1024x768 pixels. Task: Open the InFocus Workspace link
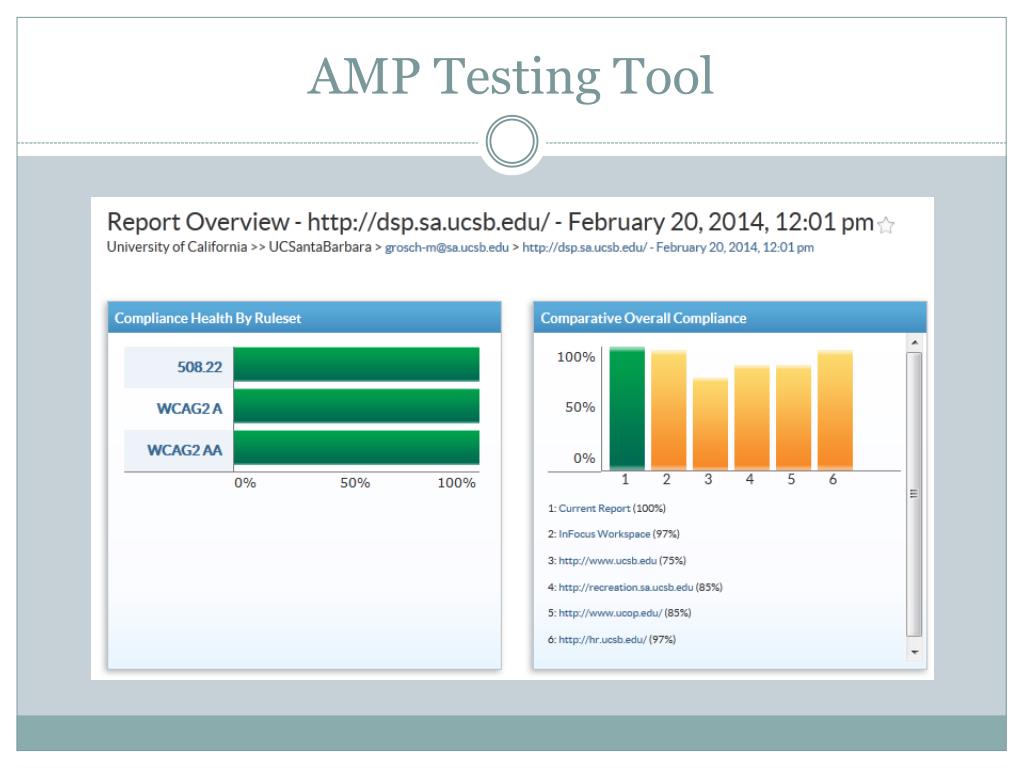(604, 534)
